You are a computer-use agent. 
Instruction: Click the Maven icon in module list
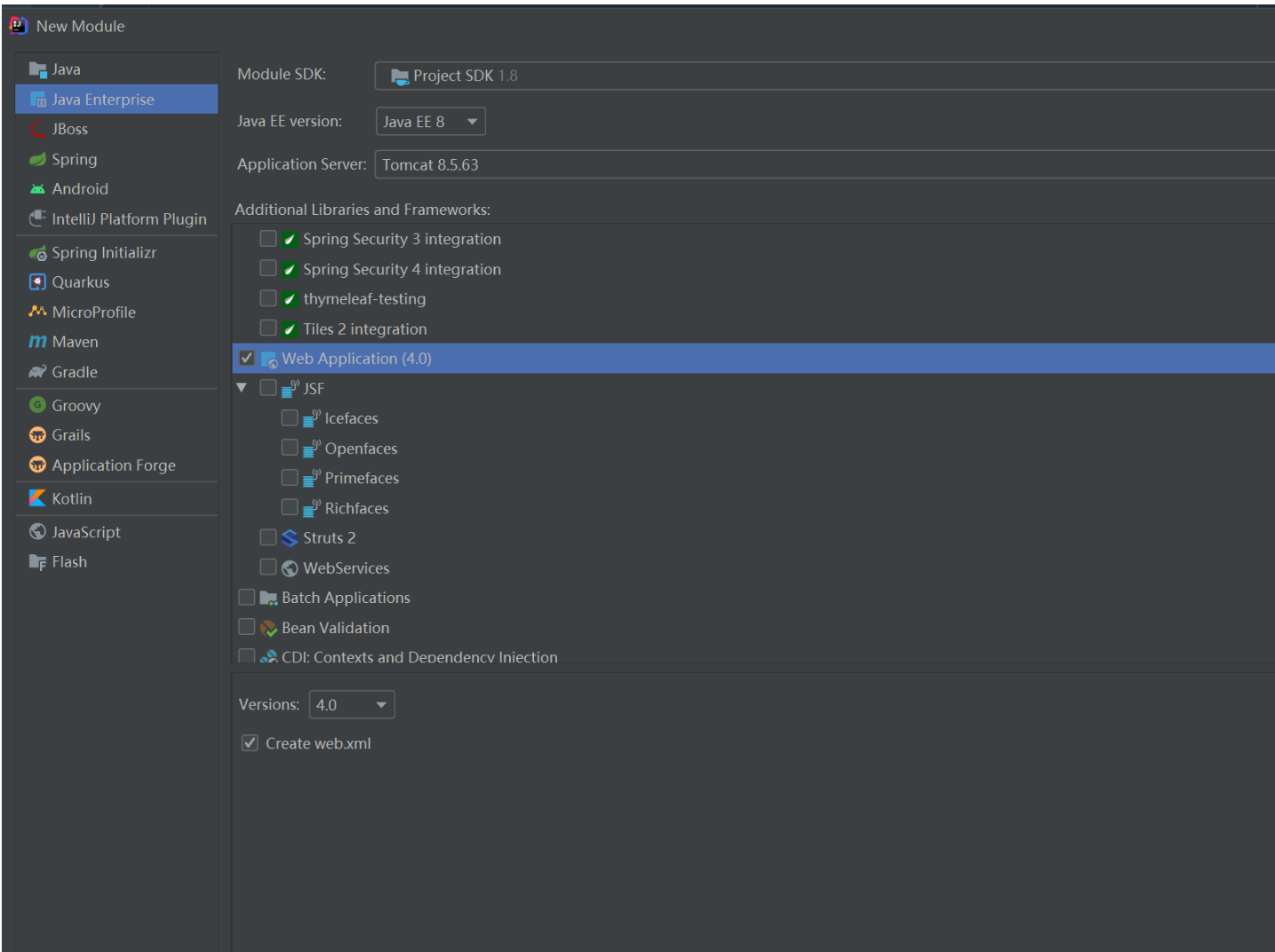(x=37, y=342)
